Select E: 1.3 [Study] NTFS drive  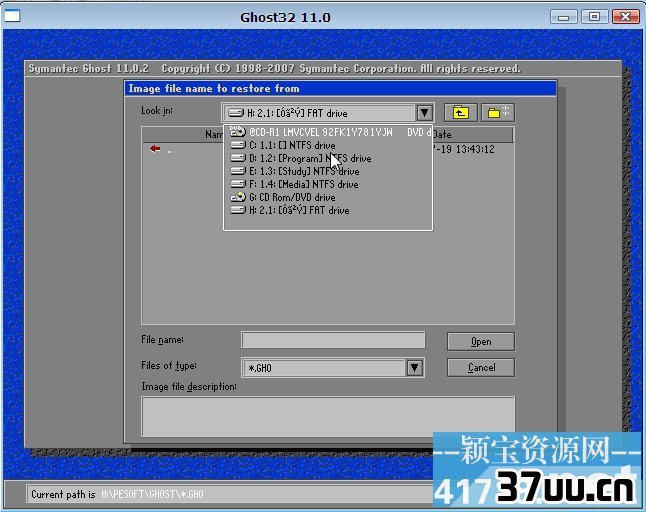pyautogui.click(x=328, y=171)
